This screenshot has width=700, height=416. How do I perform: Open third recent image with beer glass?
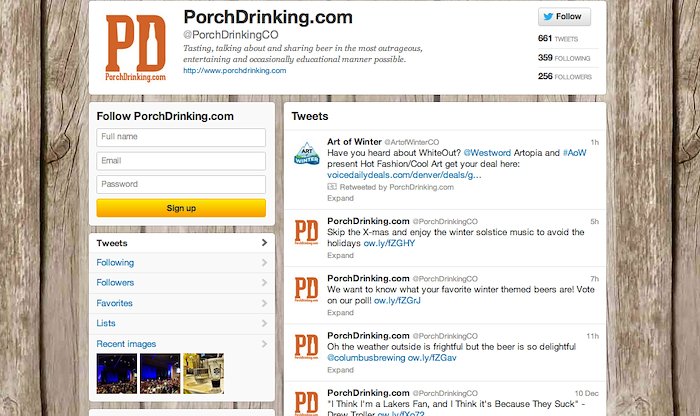[204, 374]
